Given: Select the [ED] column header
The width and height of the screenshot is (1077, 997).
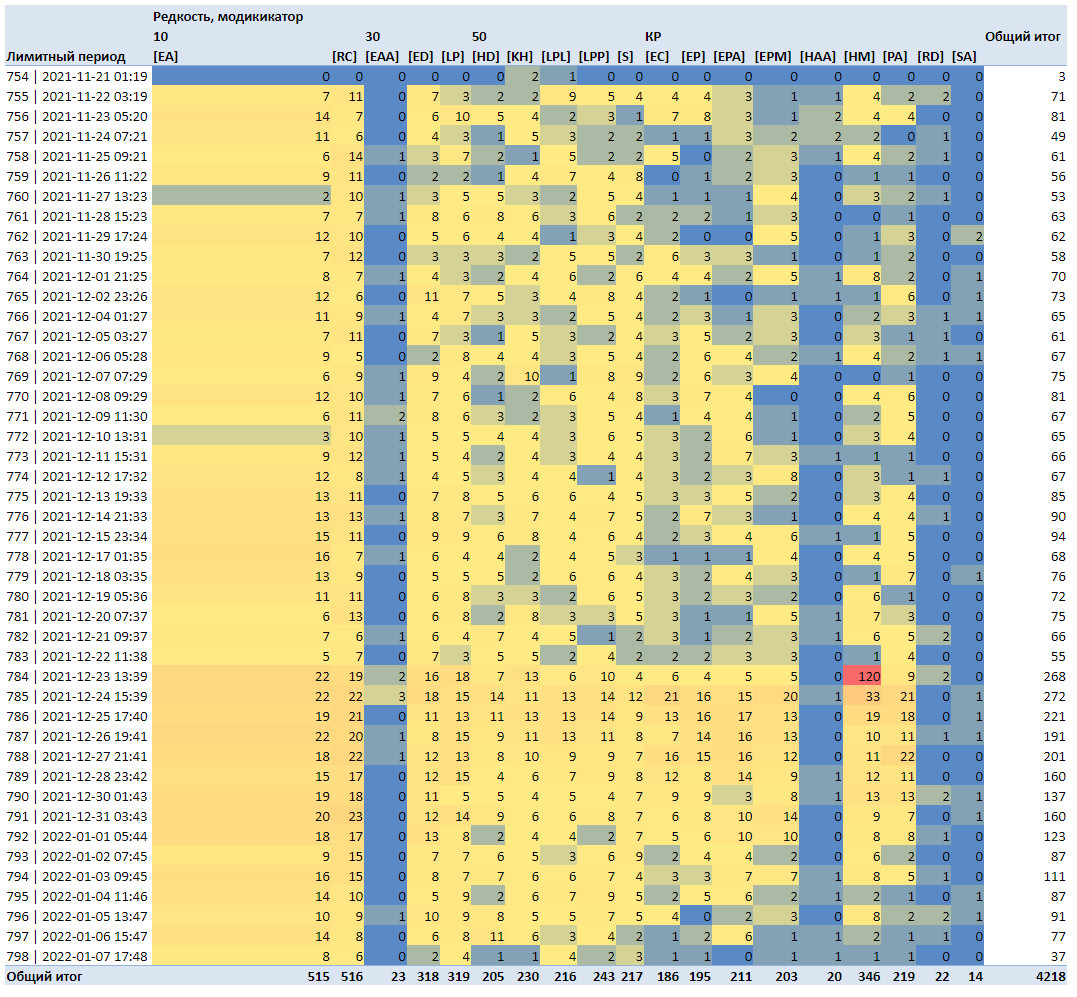Looking at the screenshot, I should click(420, 56).
